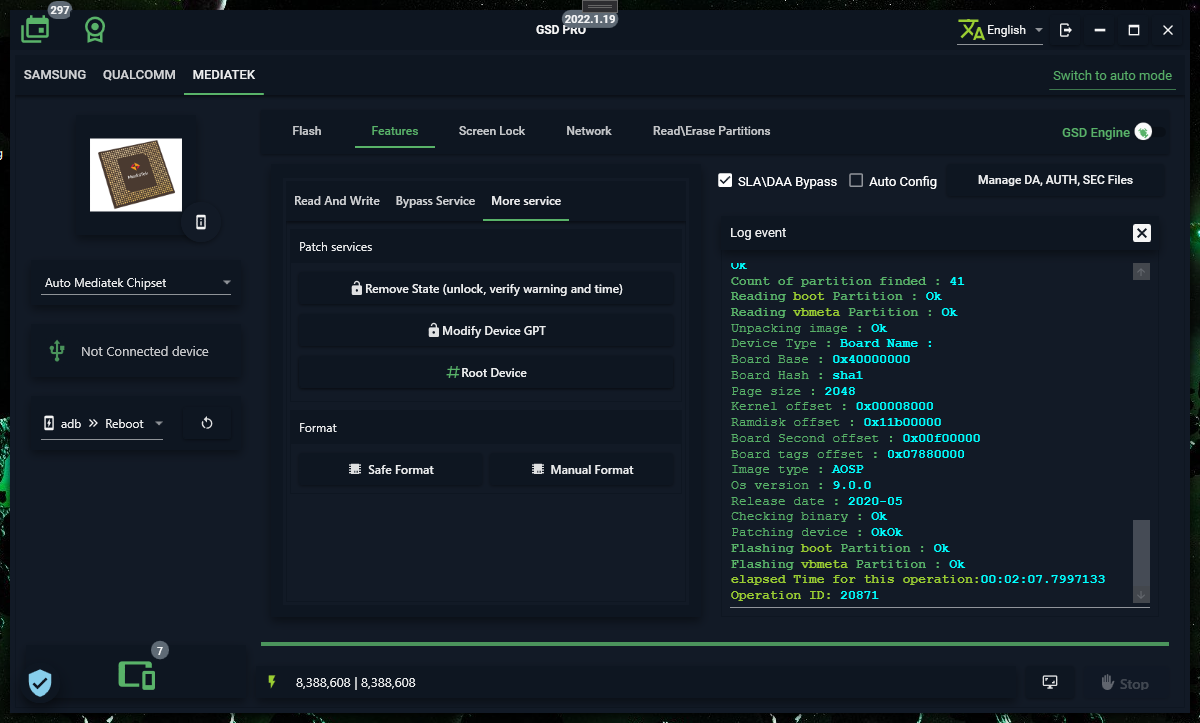Select the MEDIATEK tab
This screenshot has width=1200, height=723.
click(224, 75)
